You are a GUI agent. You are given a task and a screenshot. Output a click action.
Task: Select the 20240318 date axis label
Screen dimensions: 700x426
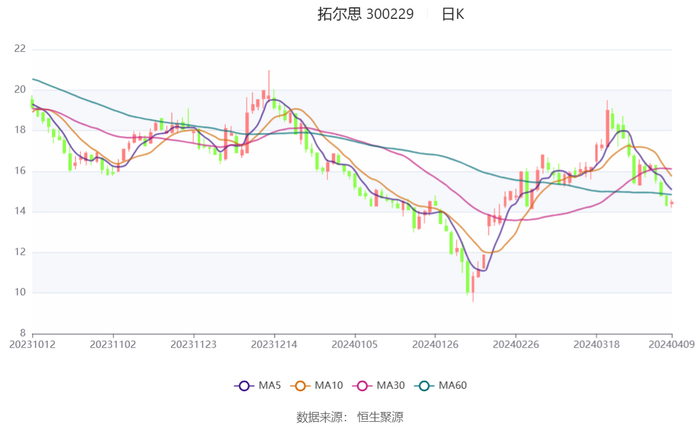pos(596,343)
